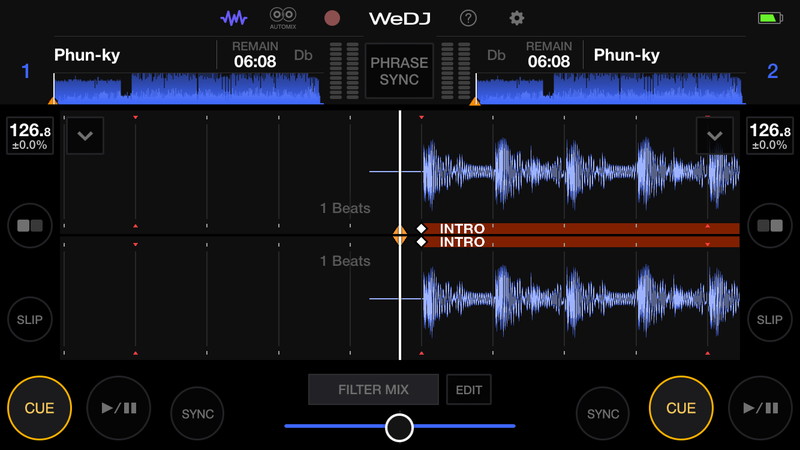Hit the deck 1 CUE button
800x450 pixels.
click(39, 408)
